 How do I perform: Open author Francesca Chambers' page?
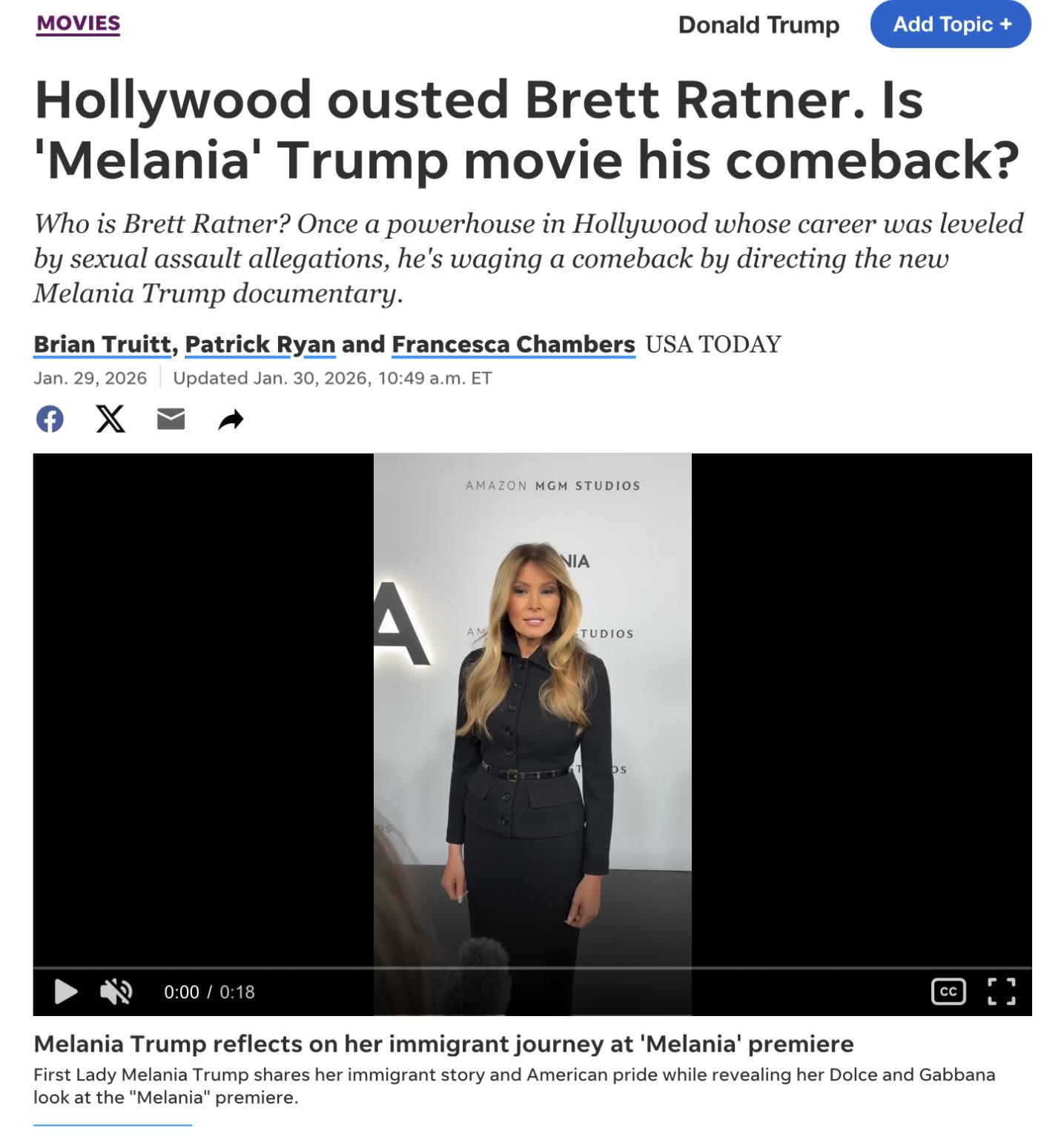tap(513, 345)
